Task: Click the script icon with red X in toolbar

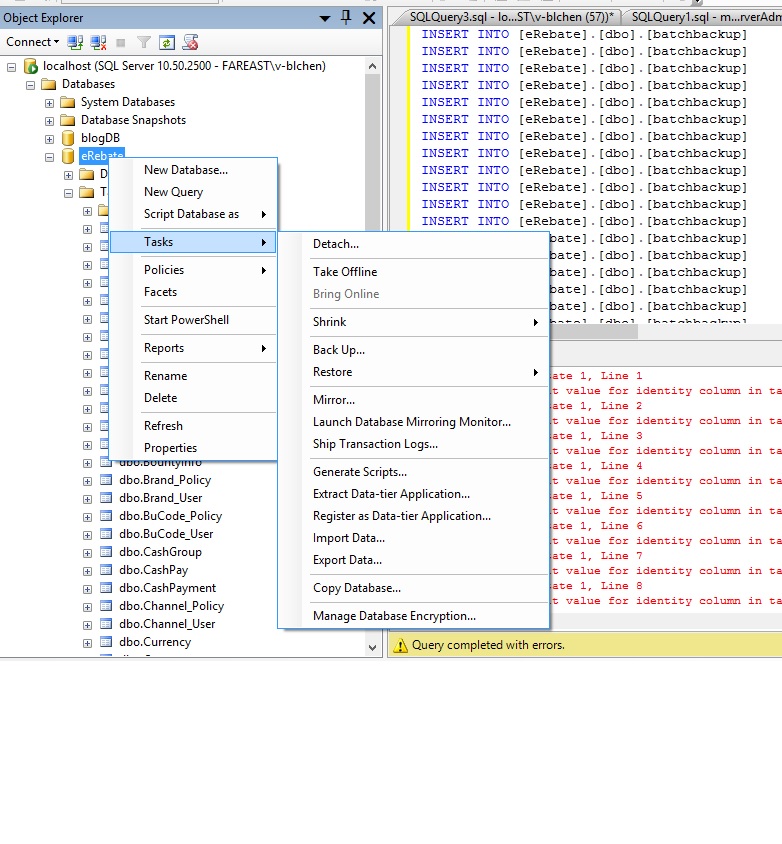Action: (190, 42)
